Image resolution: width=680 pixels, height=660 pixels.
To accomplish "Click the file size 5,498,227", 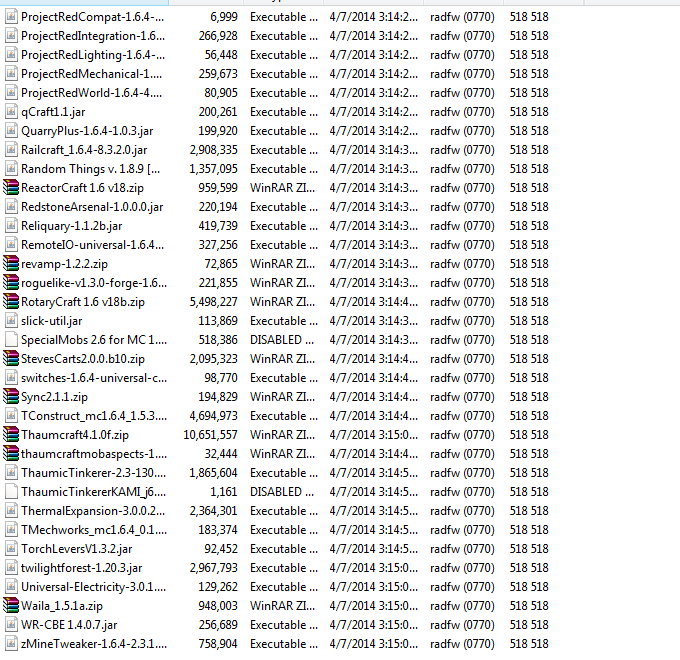I will pyautogui.click(x=213, y=301).
